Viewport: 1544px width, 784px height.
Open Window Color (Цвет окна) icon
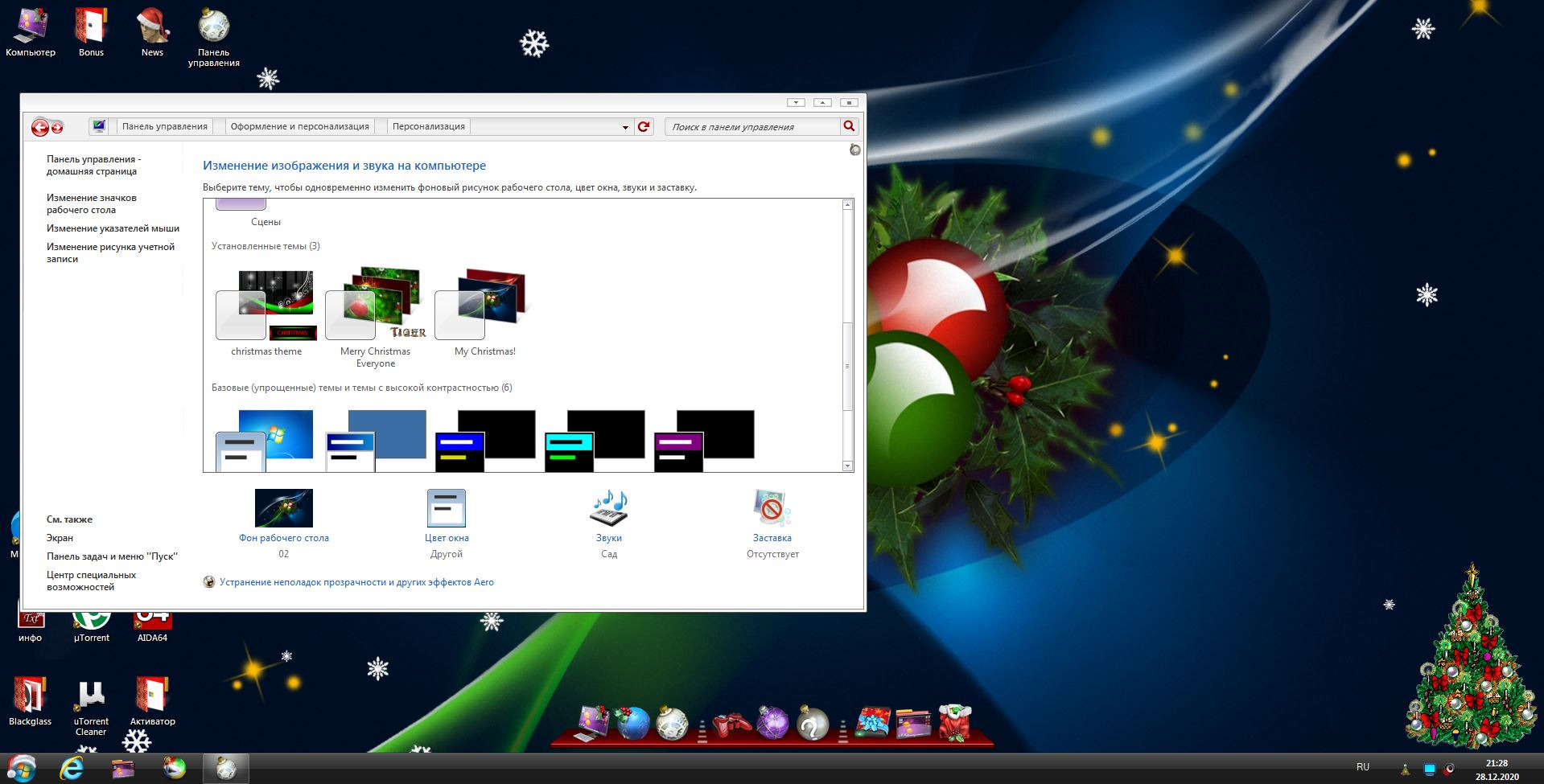pyautogui.click(x=447, y=509)
